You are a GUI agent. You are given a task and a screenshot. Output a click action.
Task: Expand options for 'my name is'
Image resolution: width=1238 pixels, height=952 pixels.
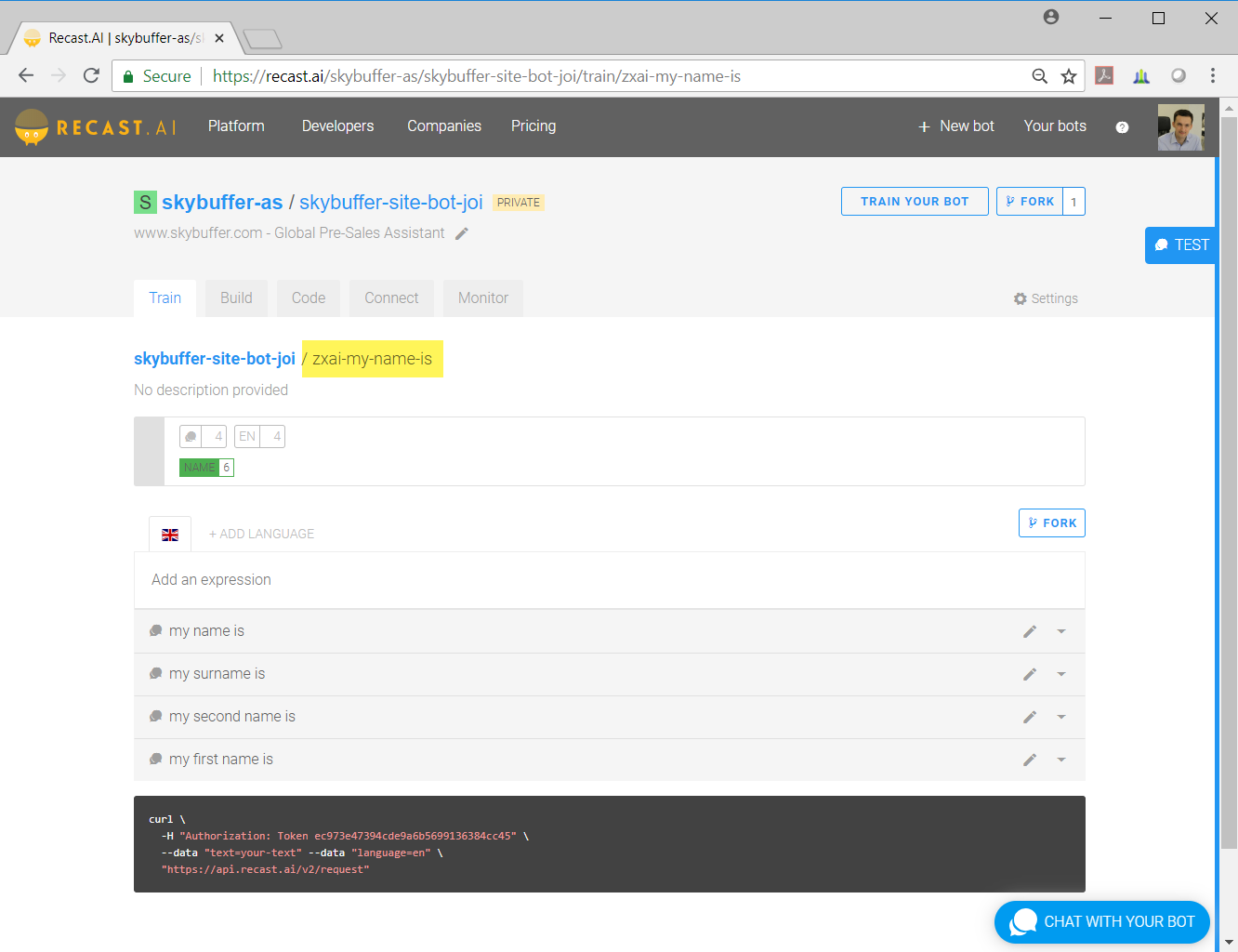click(x=1061, y=631)
